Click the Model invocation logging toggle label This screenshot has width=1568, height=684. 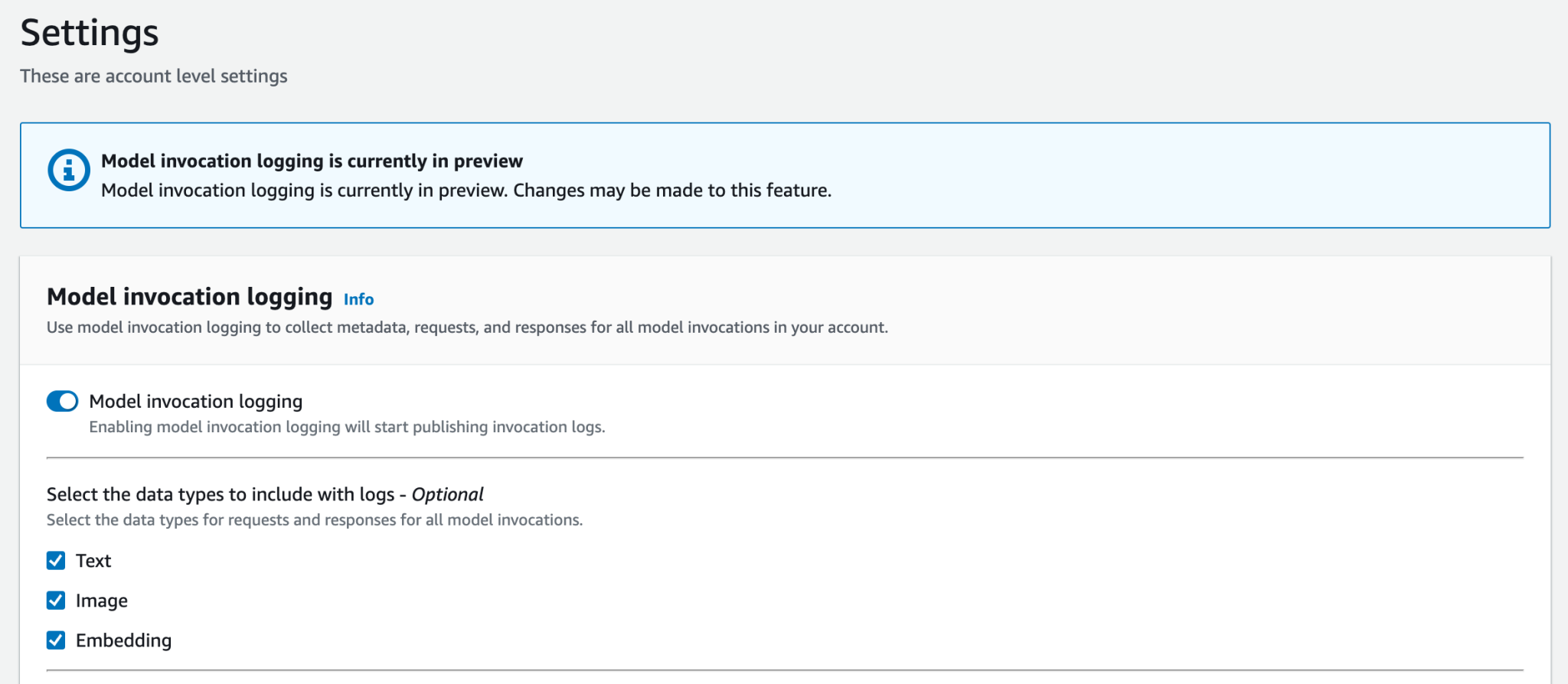[195, 402]
